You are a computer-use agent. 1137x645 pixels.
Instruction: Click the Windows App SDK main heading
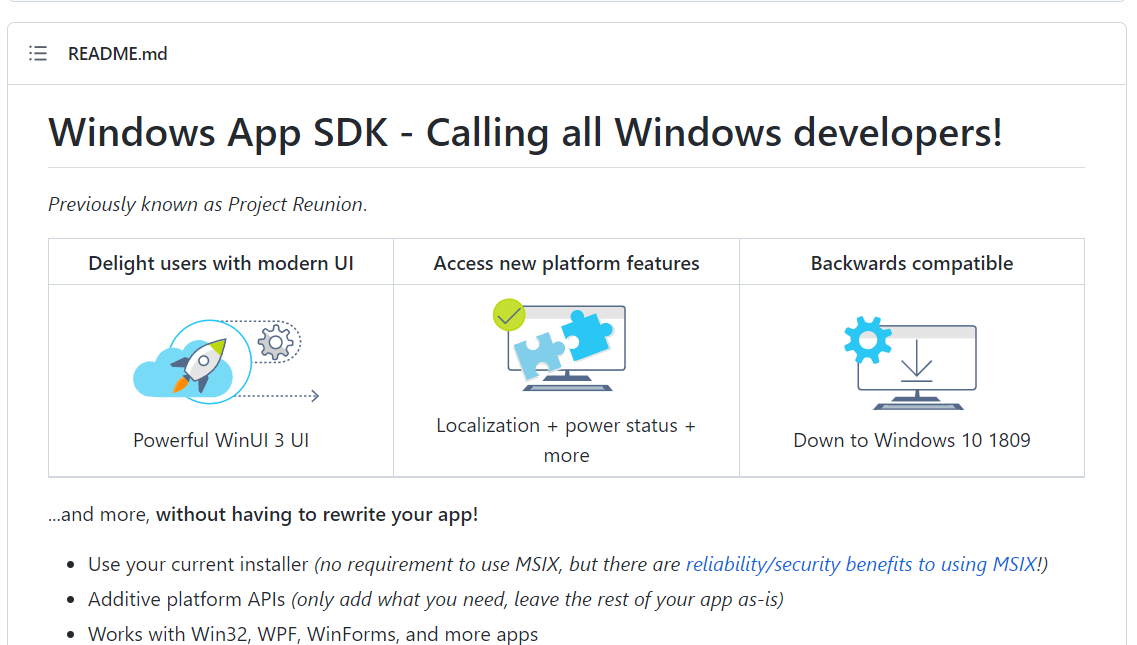click(x=525, y=133)
